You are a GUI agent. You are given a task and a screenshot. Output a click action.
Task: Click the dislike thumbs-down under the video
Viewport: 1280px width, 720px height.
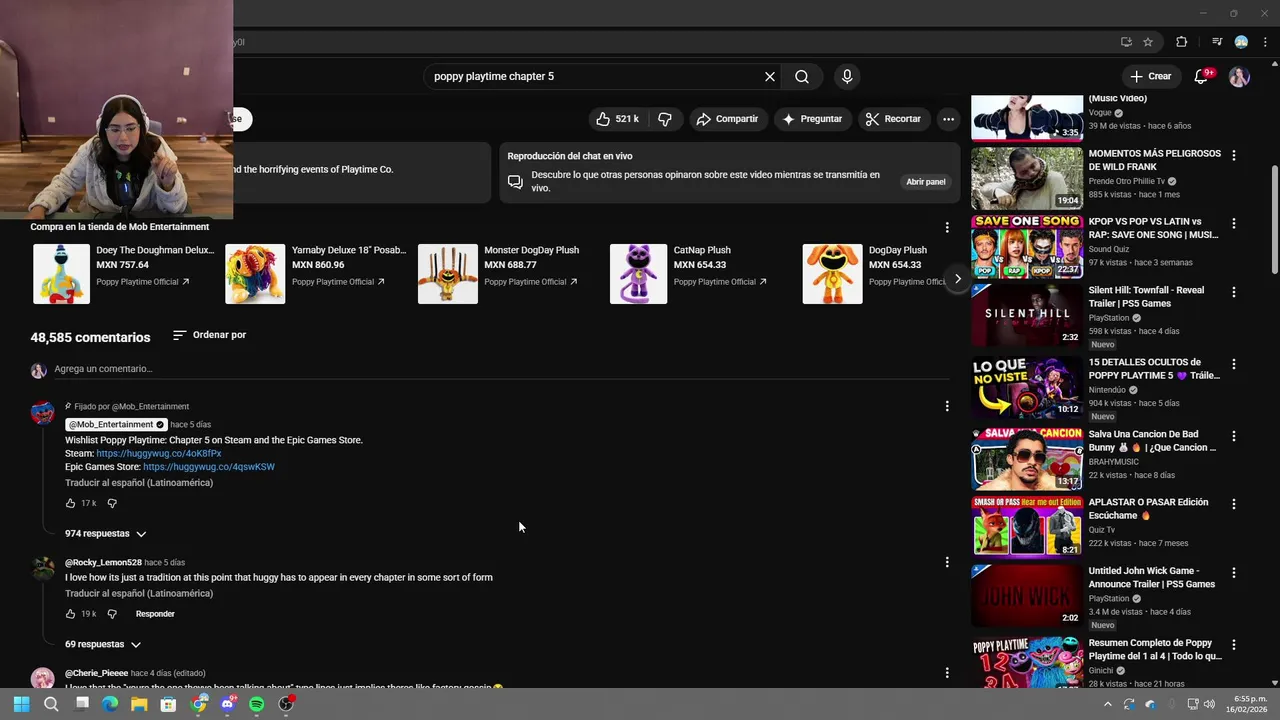click(665, 119)
